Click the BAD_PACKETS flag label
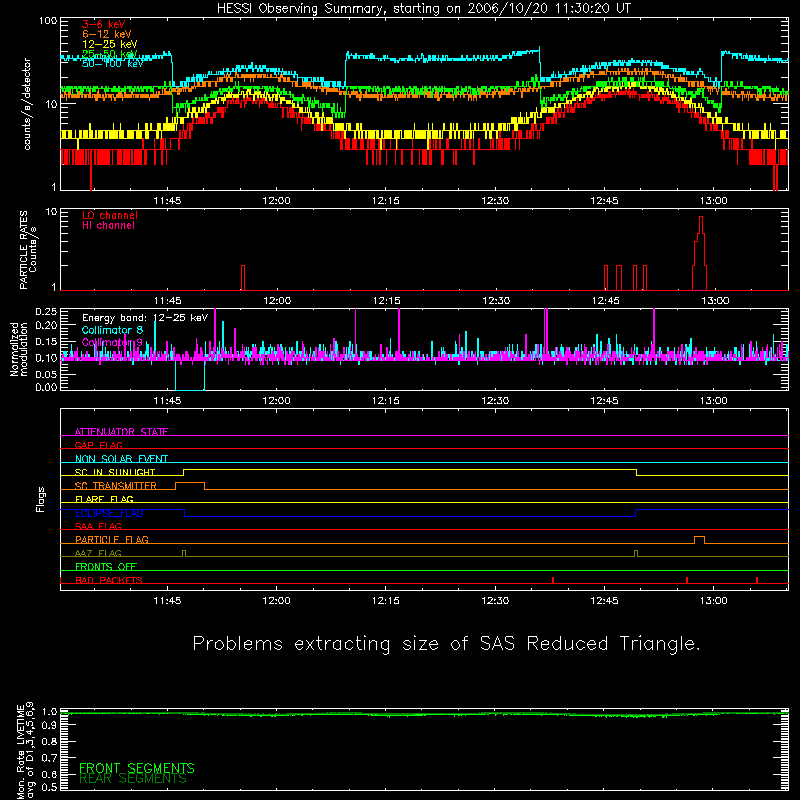Screen dimensions: 800x800 (x=109, y=580)
